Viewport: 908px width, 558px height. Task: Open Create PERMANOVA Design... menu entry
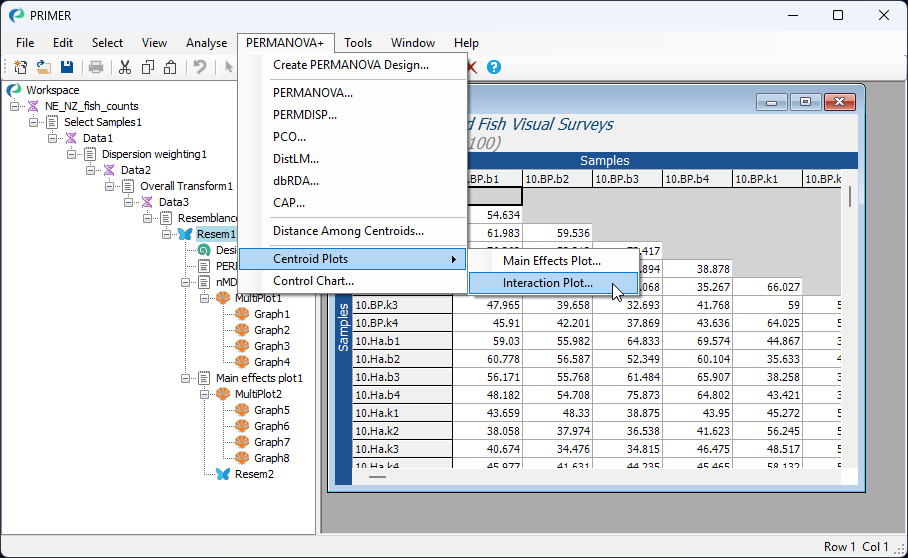pos(350,65)
